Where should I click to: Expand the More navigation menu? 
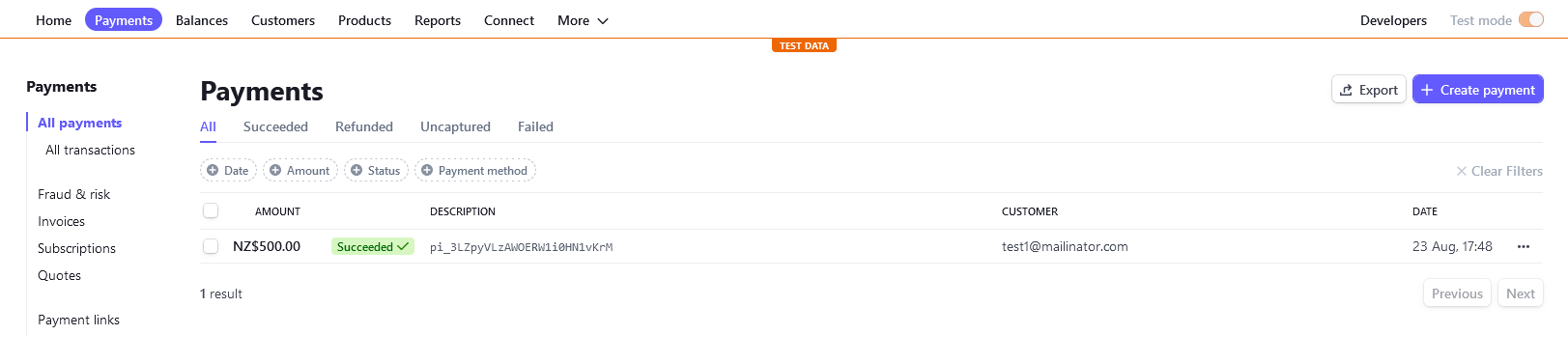pyautogui.click(x=583, y=20)
